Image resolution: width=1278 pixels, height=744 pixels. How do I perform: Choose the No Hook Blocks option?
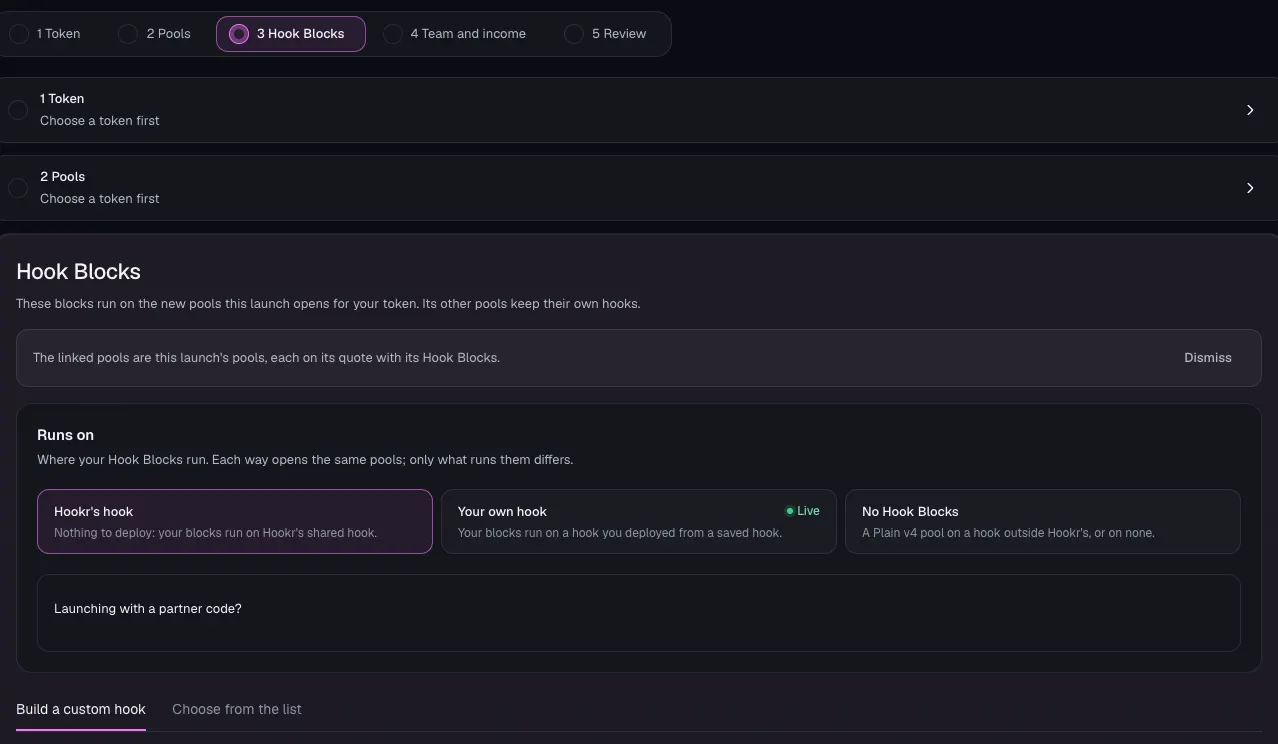1043,521
